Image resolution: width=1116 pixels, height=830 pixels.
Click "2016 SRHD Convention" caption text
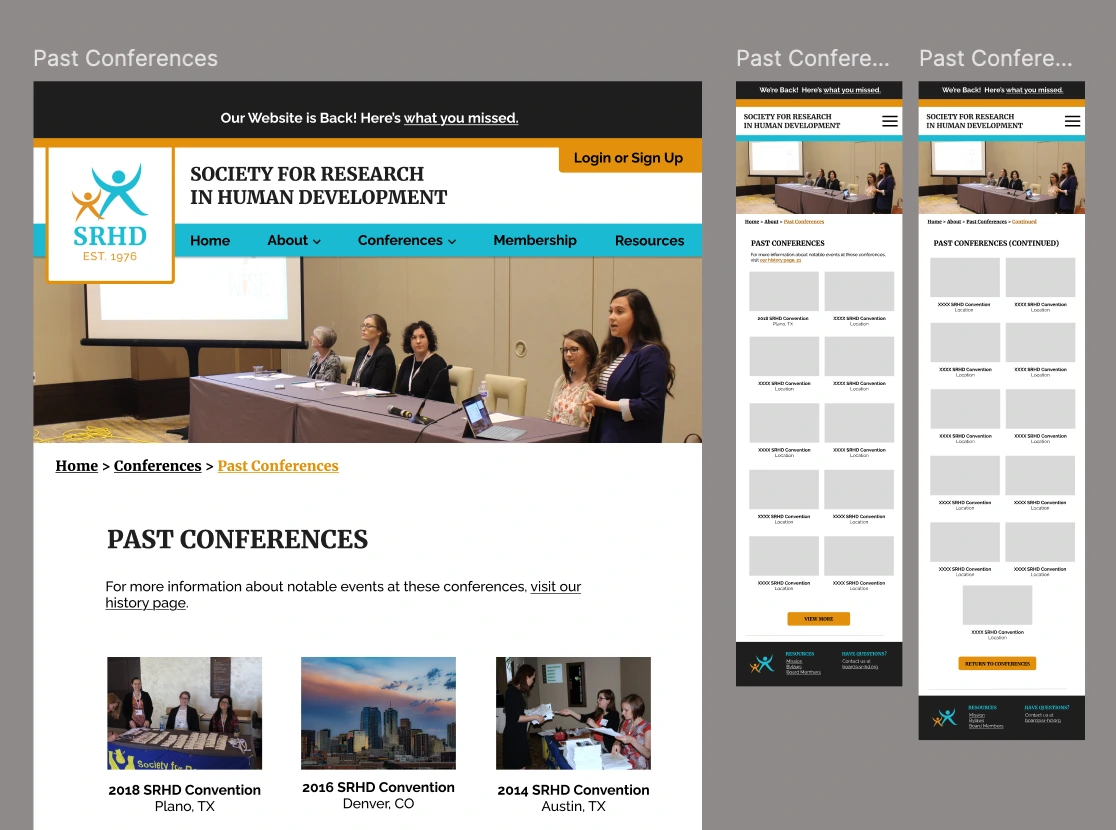click(379, 787)
